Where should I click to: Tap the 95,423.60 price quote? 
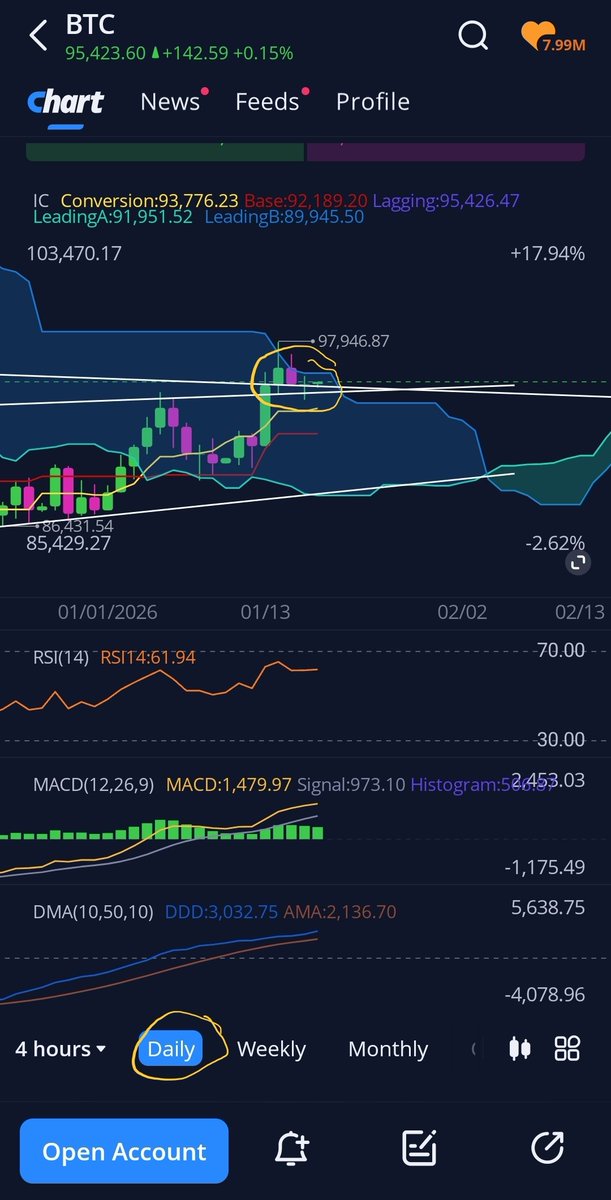point(105,53)
